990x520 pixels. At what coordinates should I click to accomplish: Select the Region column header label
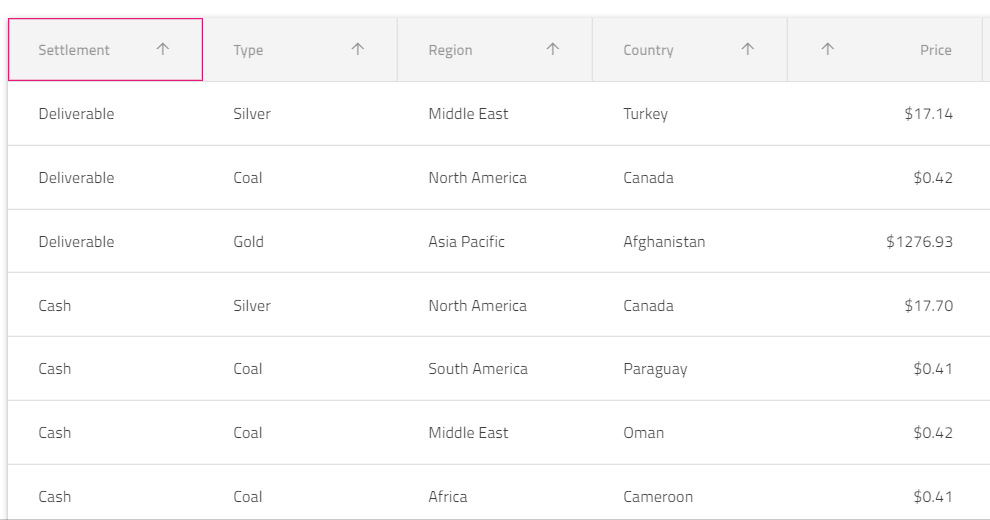point(450,50)
